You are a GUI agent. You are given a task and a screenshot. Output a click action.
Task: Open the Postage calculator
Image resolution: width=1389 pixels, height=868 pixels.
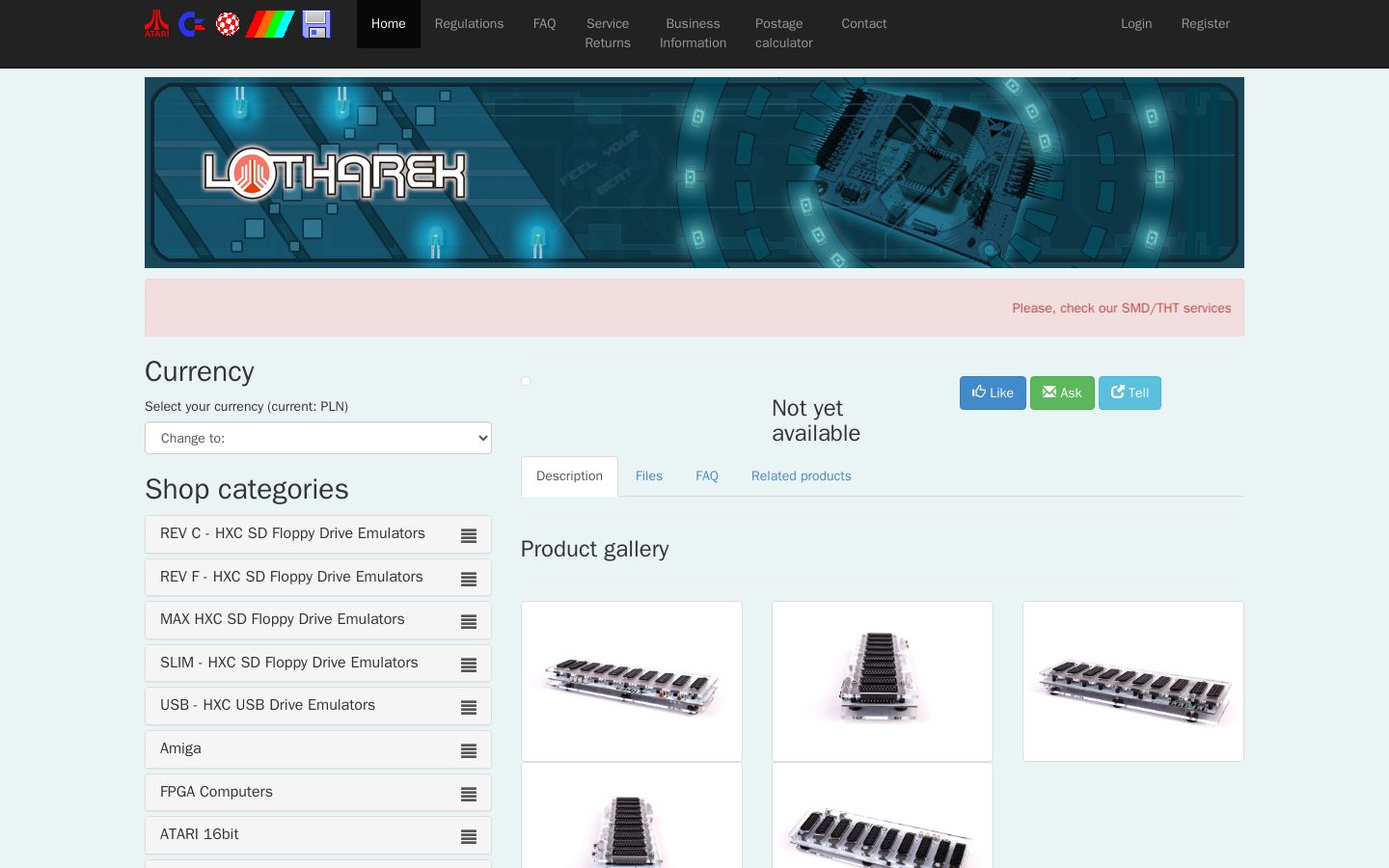click(784, 34)
